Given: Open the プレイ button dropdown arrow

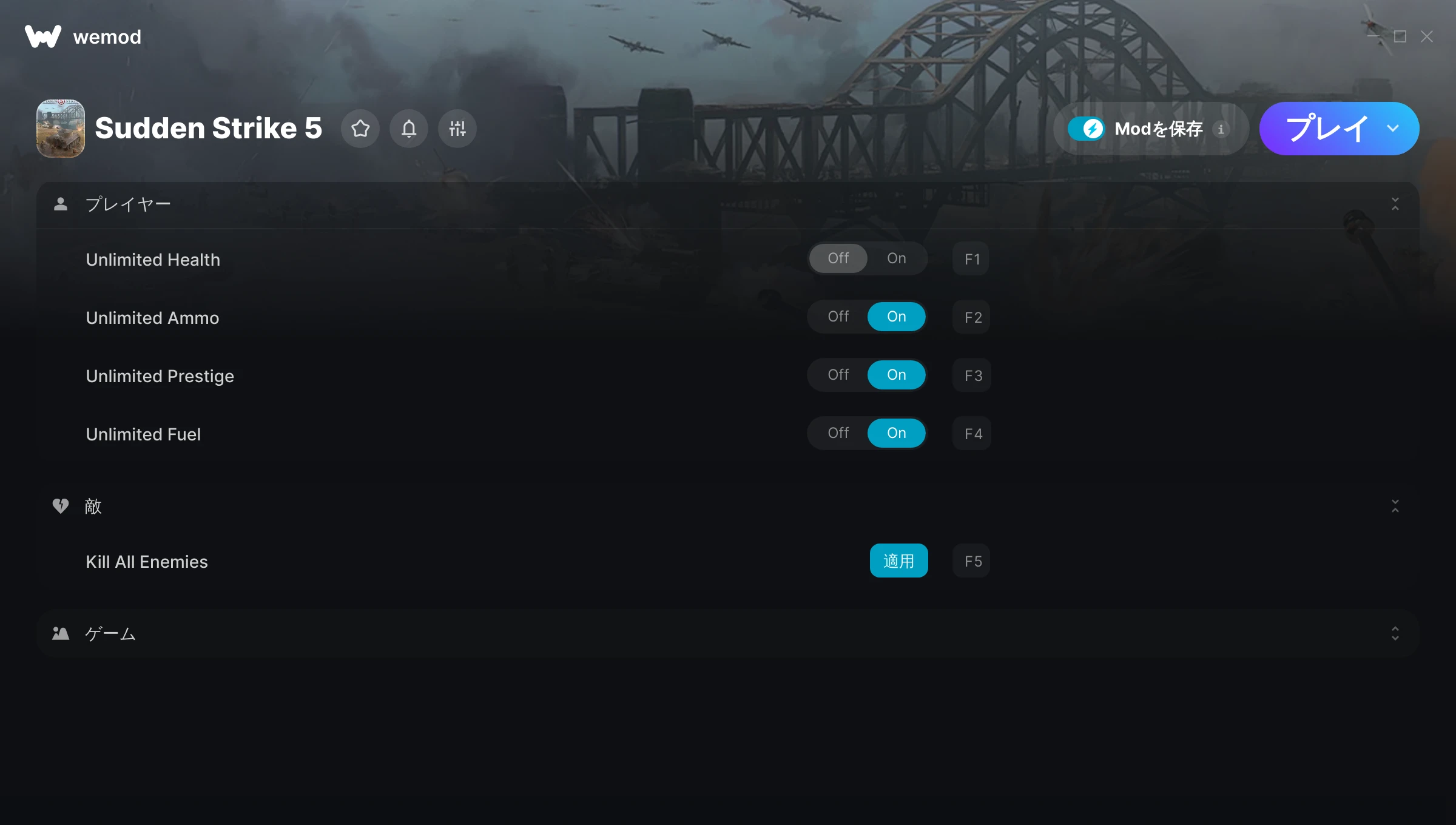Looking at the screenshot, I should pos(1393,129).
